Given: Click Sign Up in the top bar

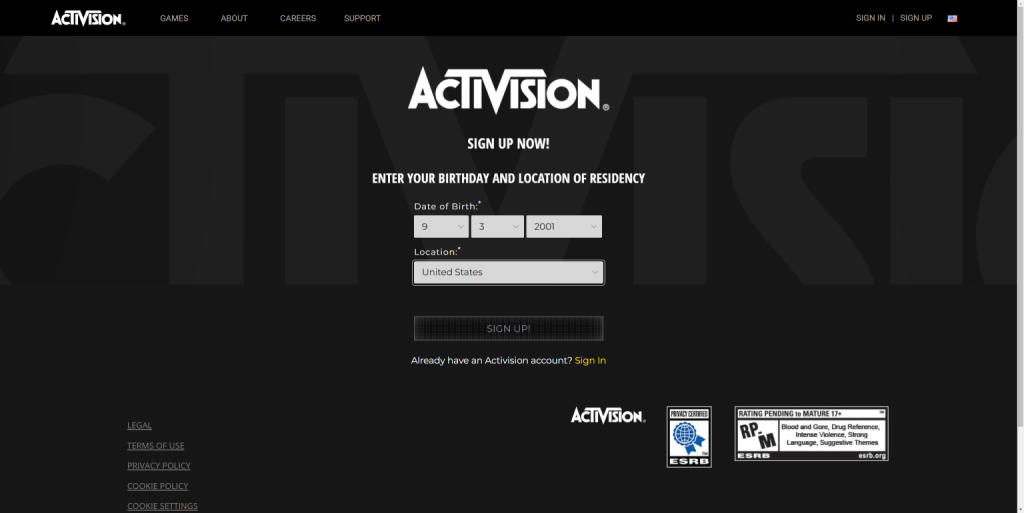Looking at the screenshot, I should coord(916,18).
